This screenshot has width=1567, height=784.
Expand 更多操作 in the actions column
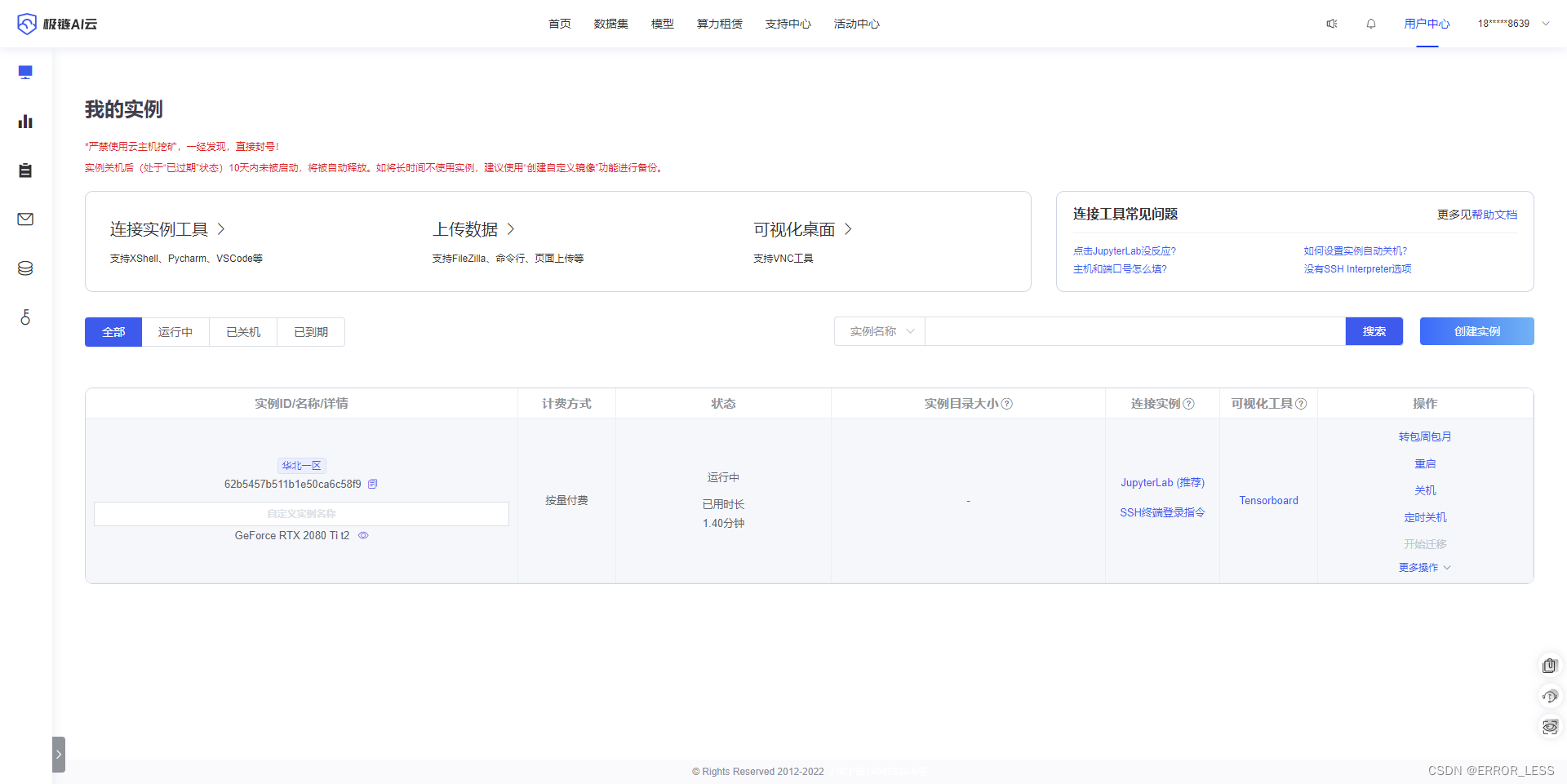(1425, 567)
